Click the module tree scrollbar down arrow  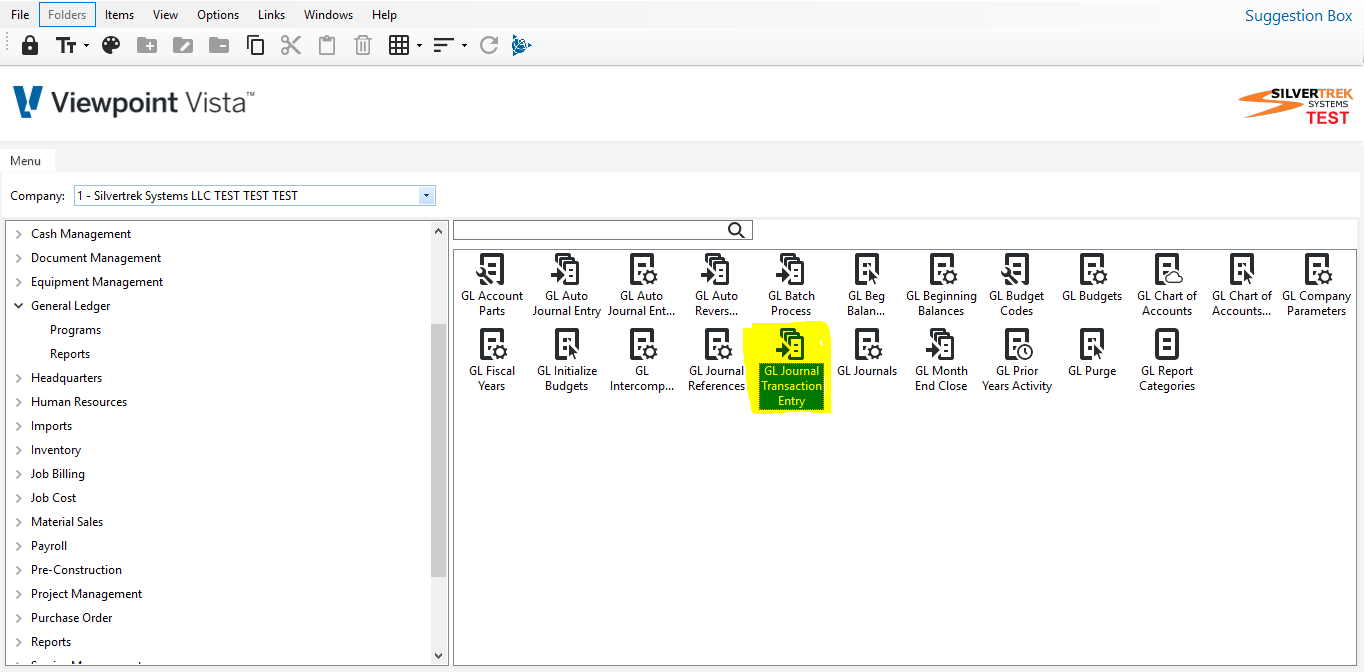pos(439,656)
